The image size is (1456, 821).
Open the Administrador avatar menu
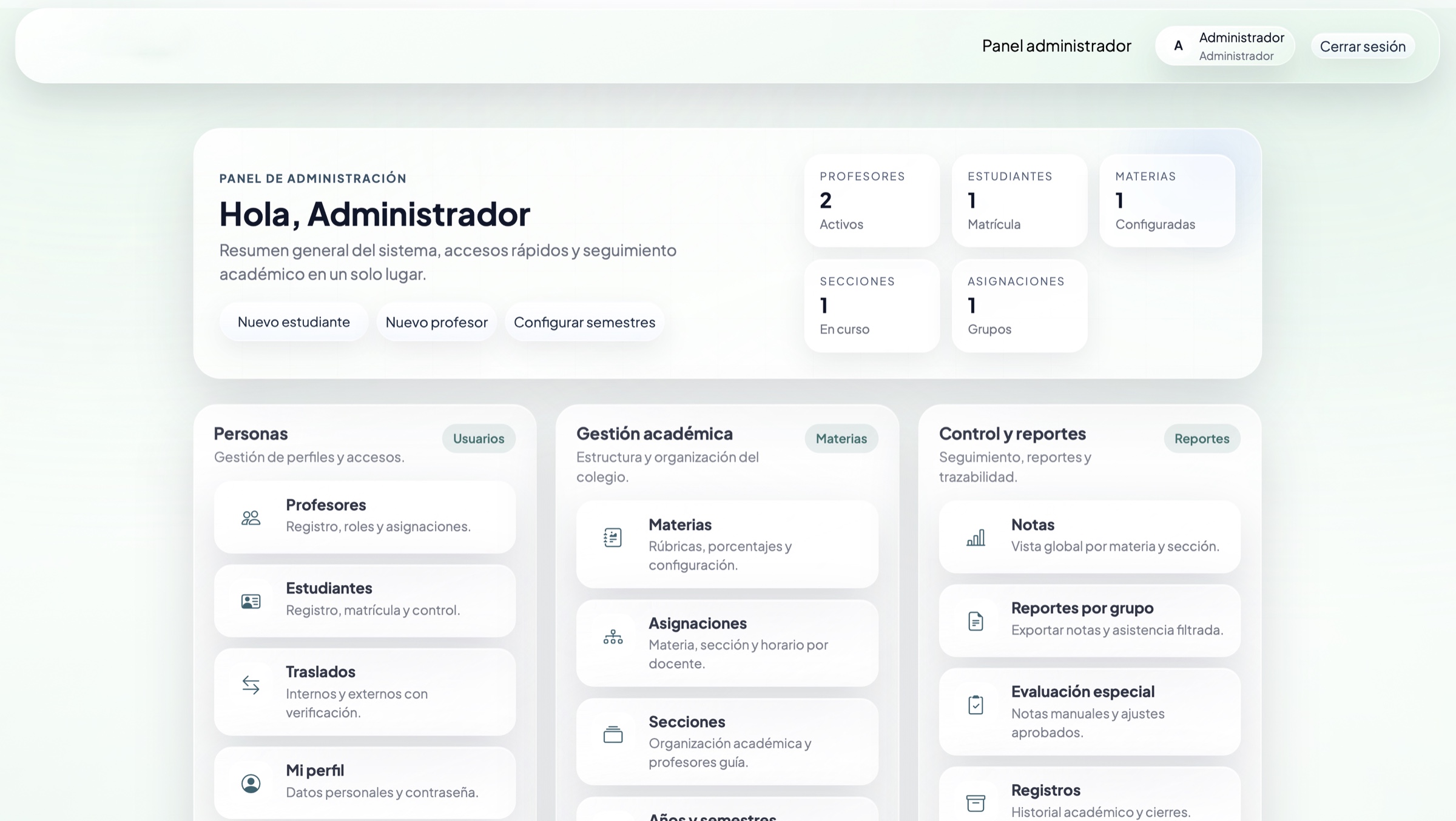(1224, 45)
